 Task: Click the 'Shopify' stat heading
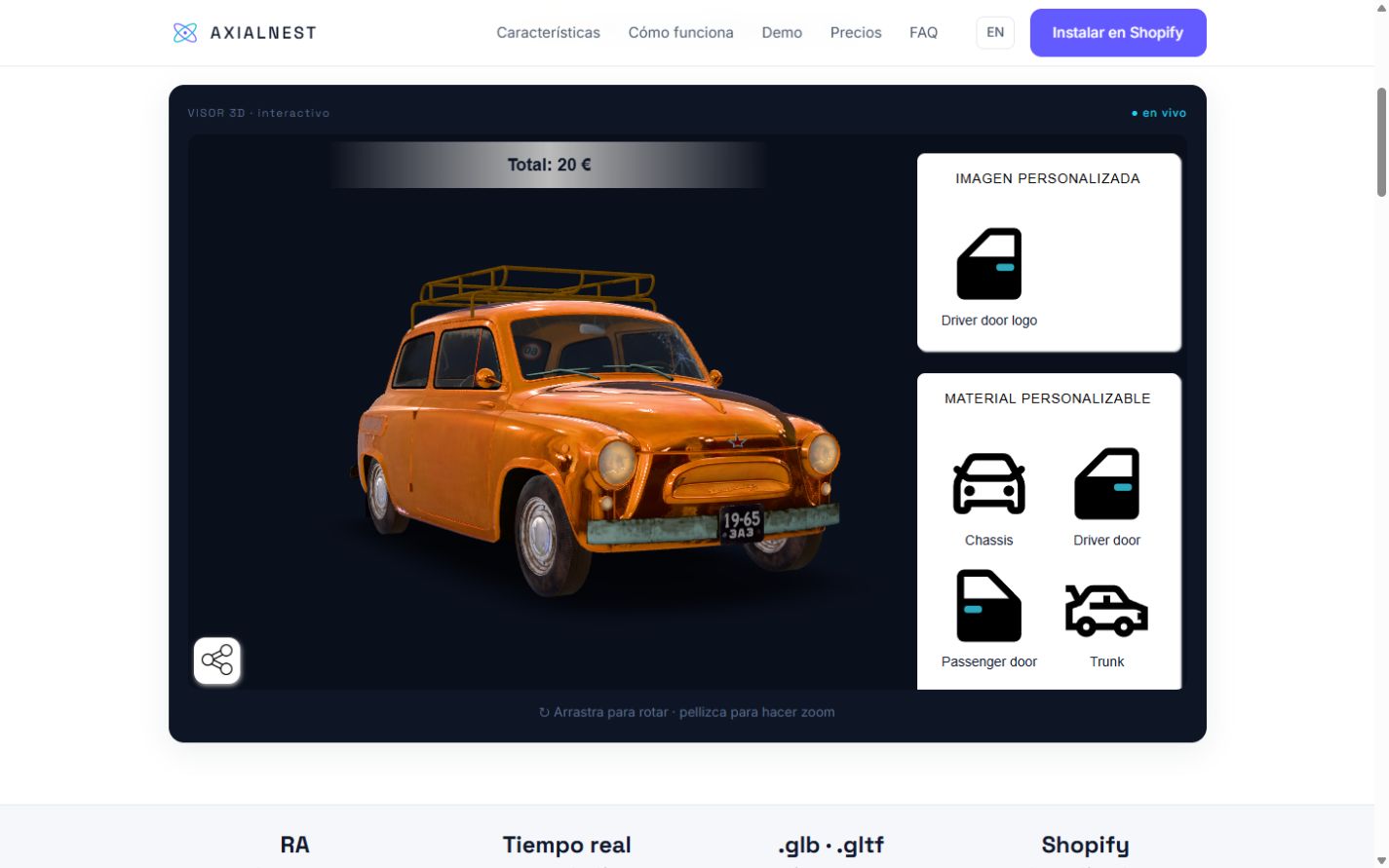tap(1085, 845)
